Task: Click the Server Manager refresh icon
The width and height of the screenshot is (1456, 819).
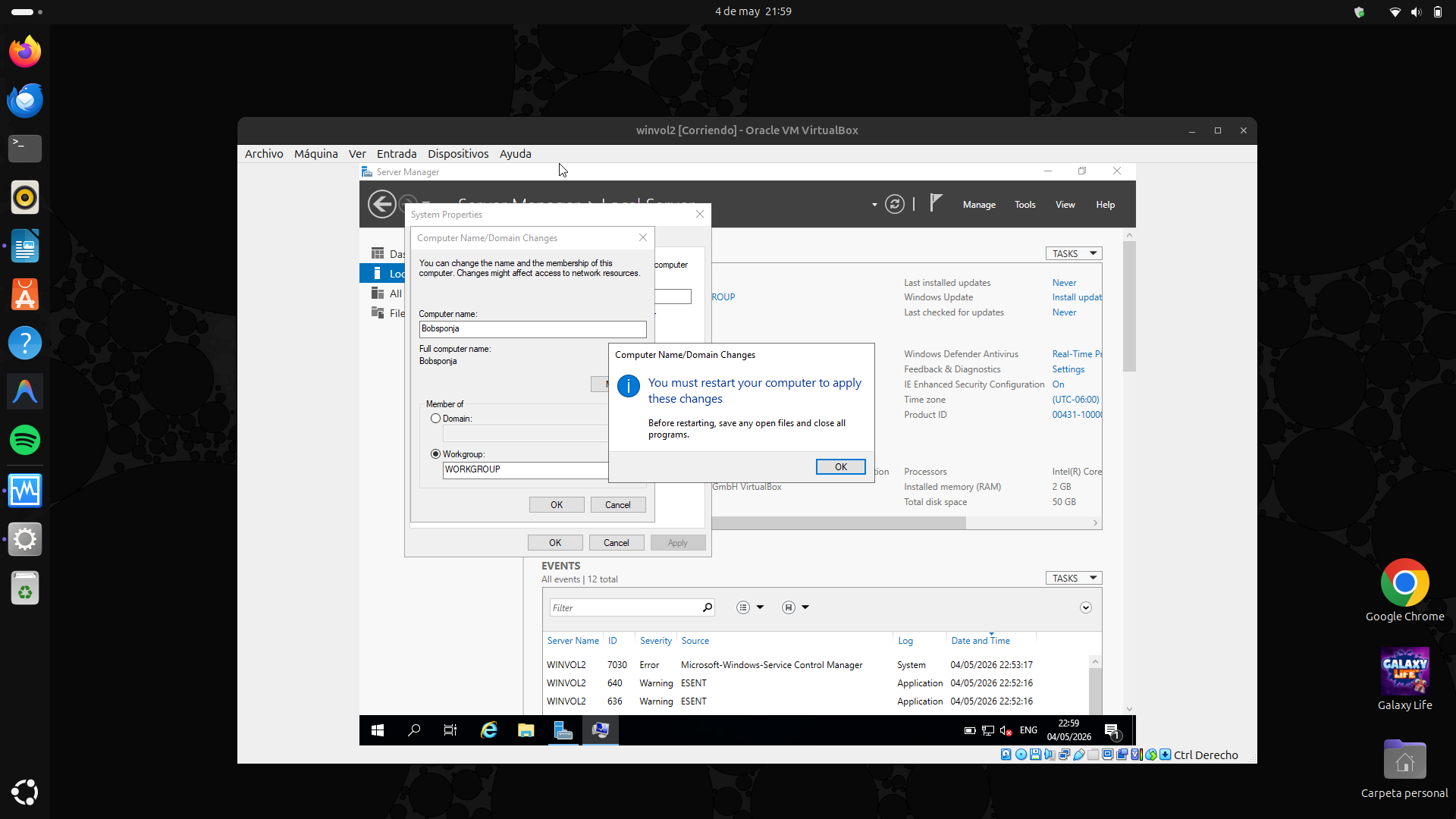Action: pyautogui.click(x=895, y=204)
